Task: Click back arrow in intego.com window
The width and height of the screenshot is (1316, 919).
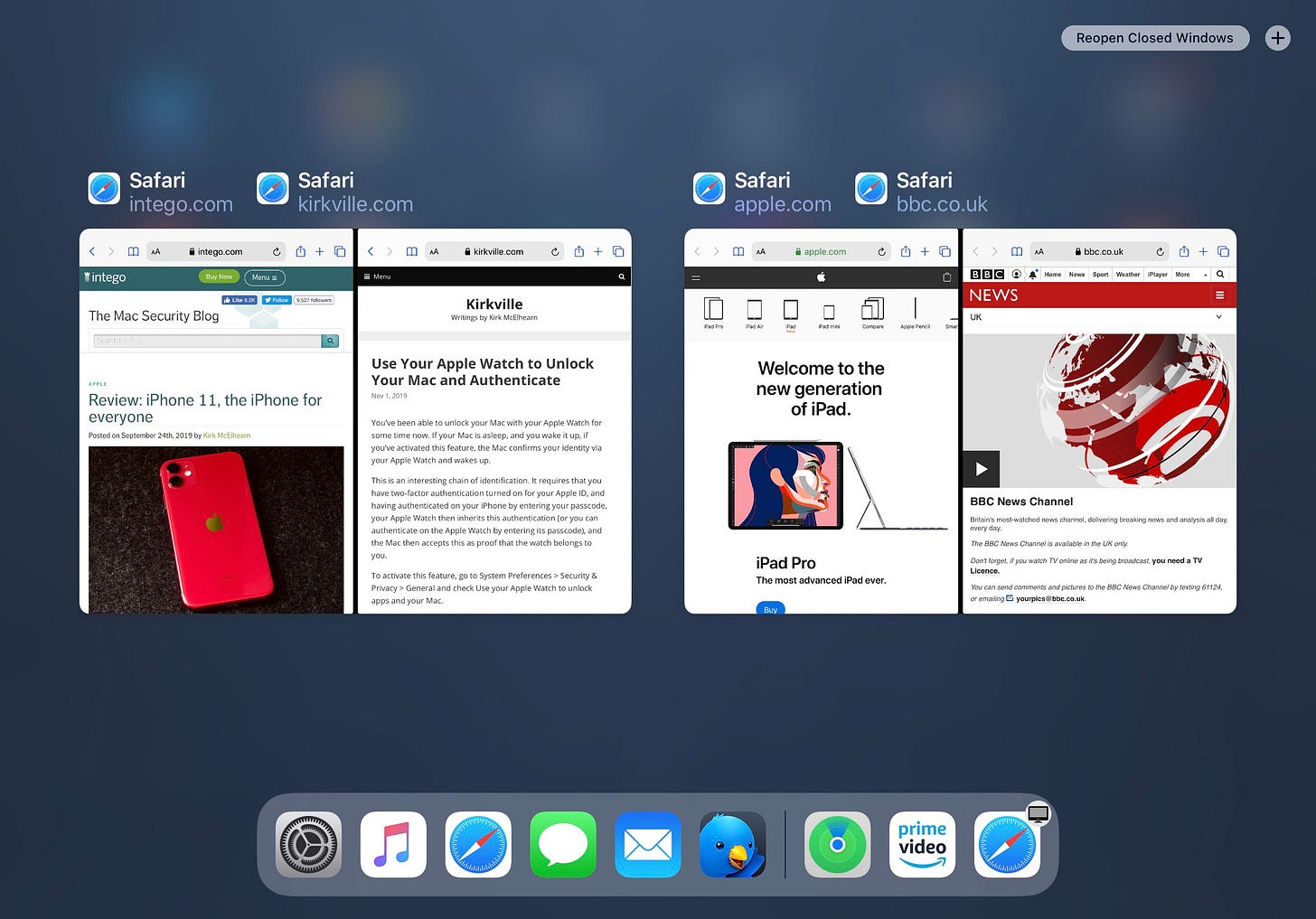Action: pos(92,252)
